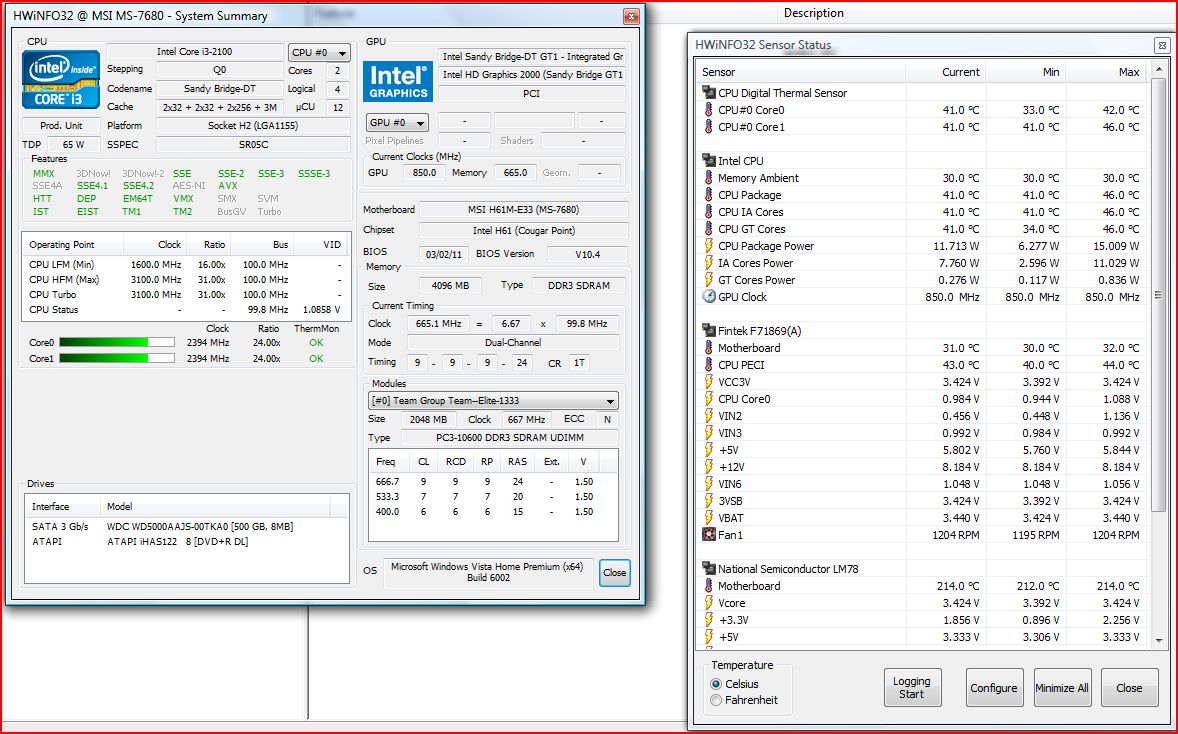Image resolution: width=1178 pixels, height=734 pixels.
Task: Click the Core0 usage bar
Action: (116, 343)
